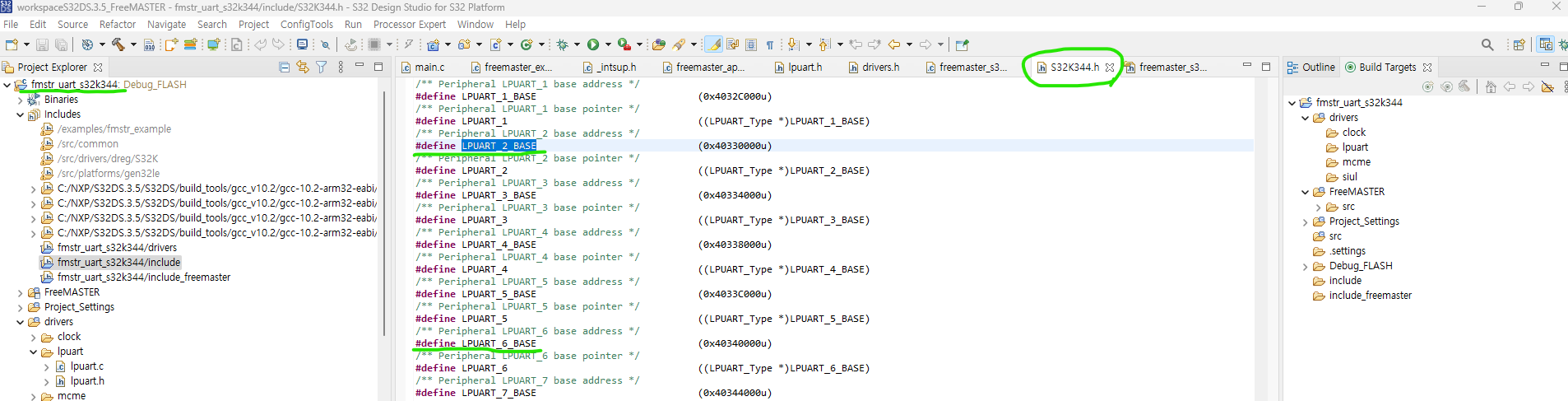Click the New file wizard icon

pyautogui.click(x=12, y=44)
